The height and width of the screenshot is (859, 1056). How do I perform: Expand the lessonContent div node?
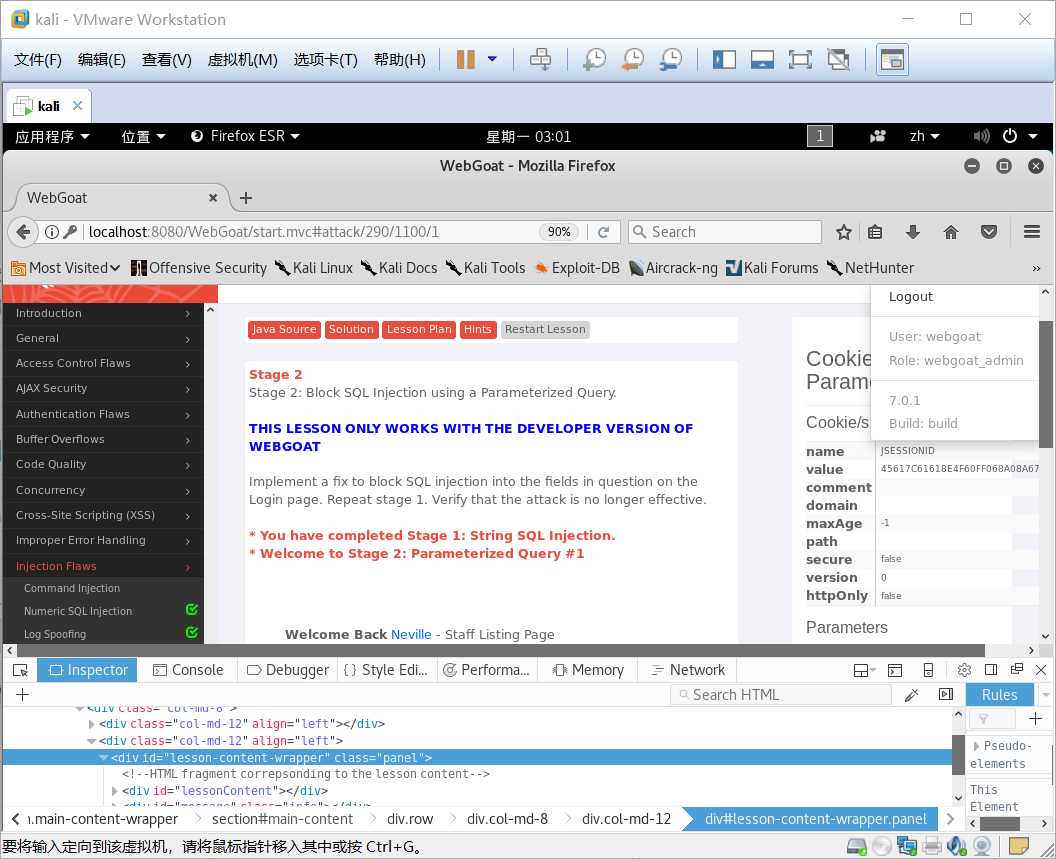tap(114, 791)
